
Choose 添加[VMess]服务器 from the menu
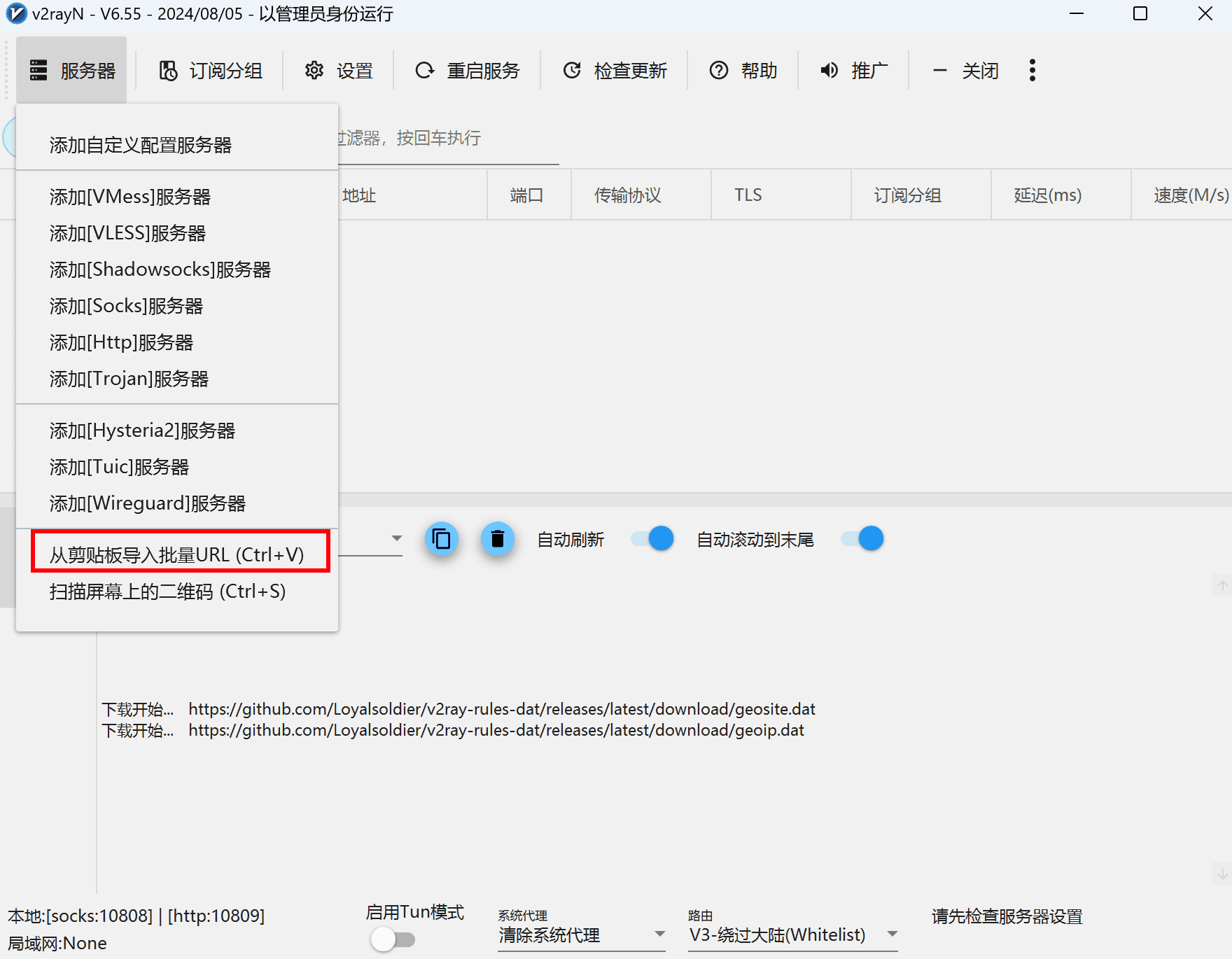pyautogui.click(x=130, y=197)
